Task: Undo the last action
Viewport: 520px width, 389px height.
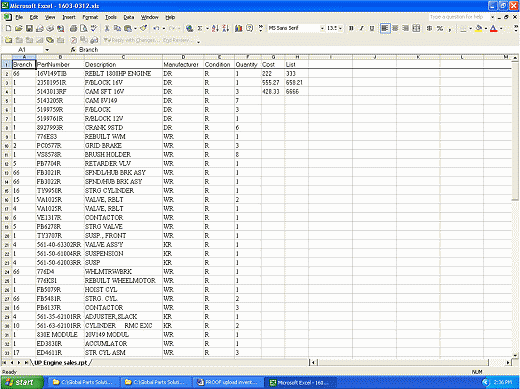Action: [x=156, y=29]
